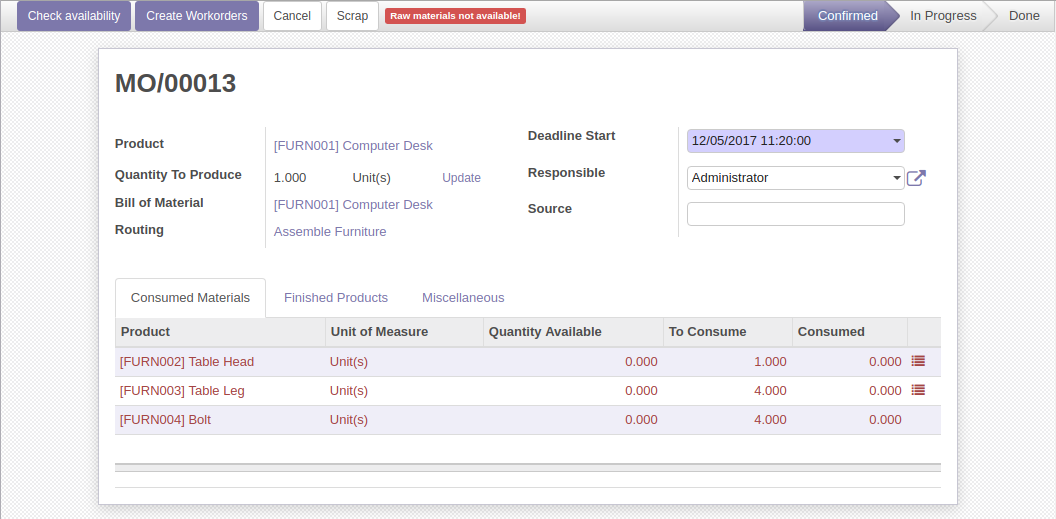Click the Scrap button
This screenshot has height=519, width=1056.
tap(352, 16)
